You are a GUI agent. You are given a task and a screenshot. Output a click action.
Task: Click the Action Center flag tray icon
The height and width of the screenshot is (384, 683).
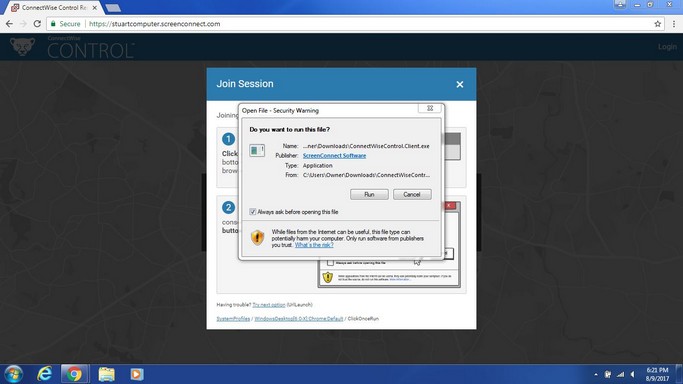608,374
